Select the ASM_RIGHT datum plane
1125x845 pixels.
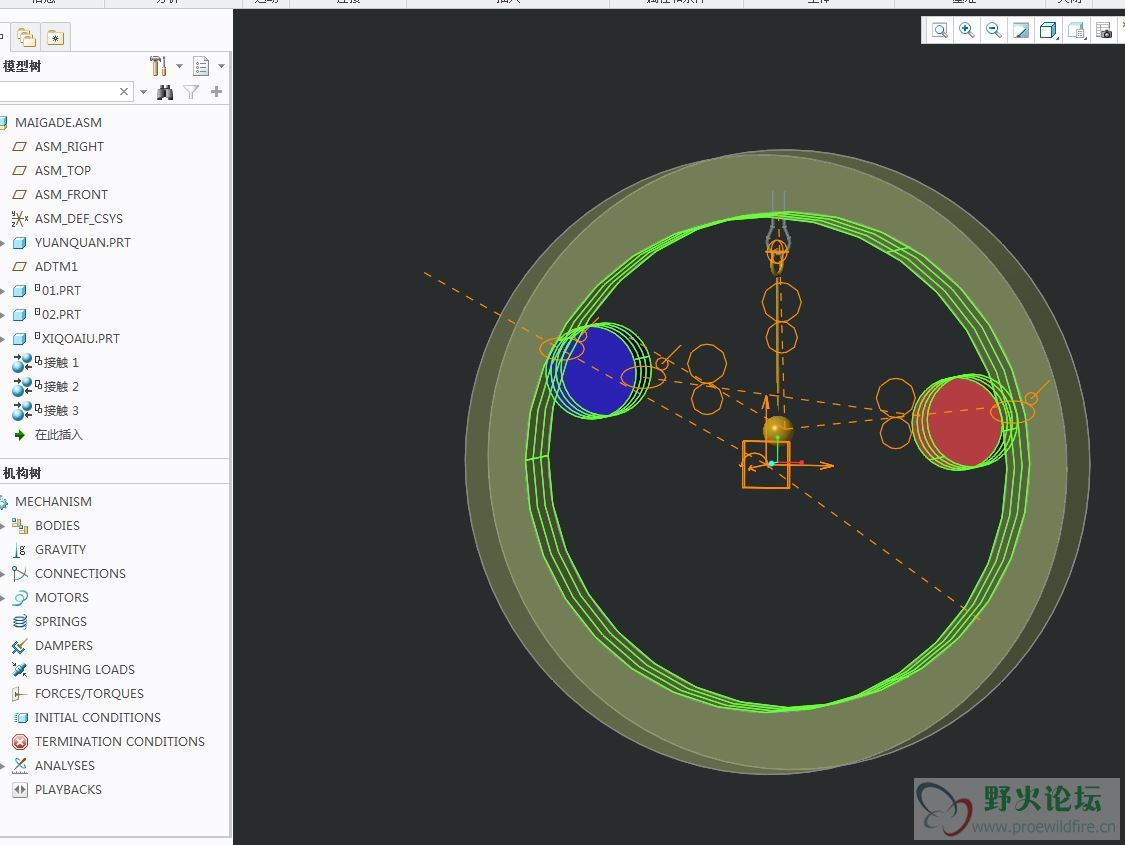69,146
